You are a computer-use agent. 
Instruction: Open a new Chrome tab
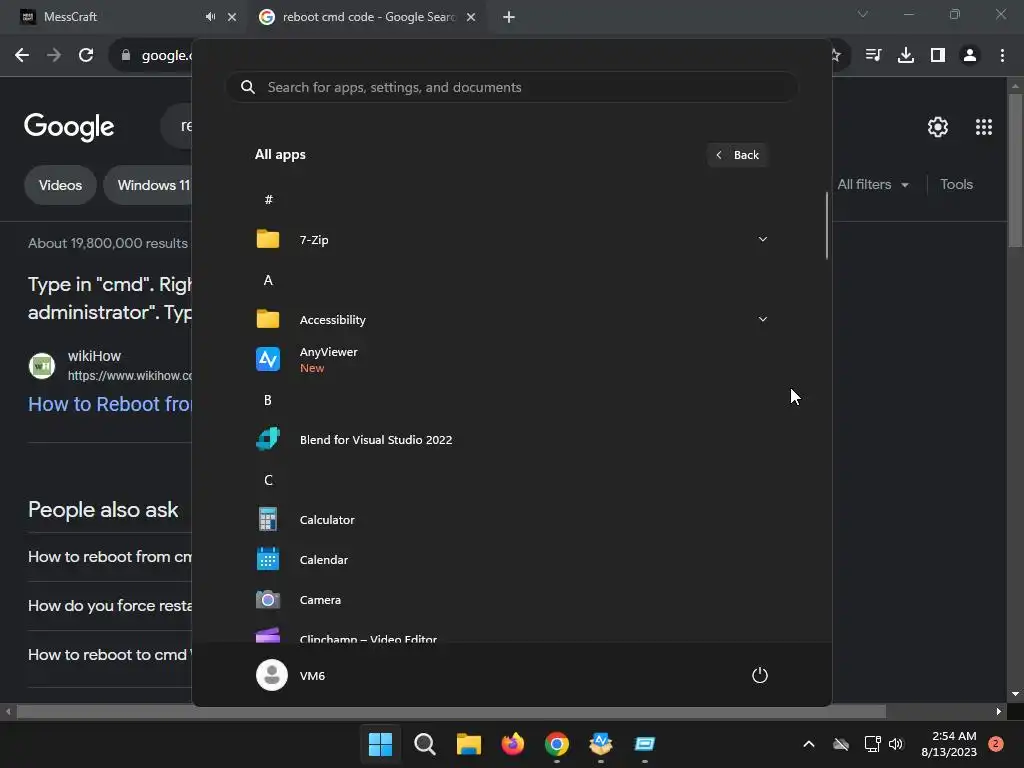click(x=509, y=17)
